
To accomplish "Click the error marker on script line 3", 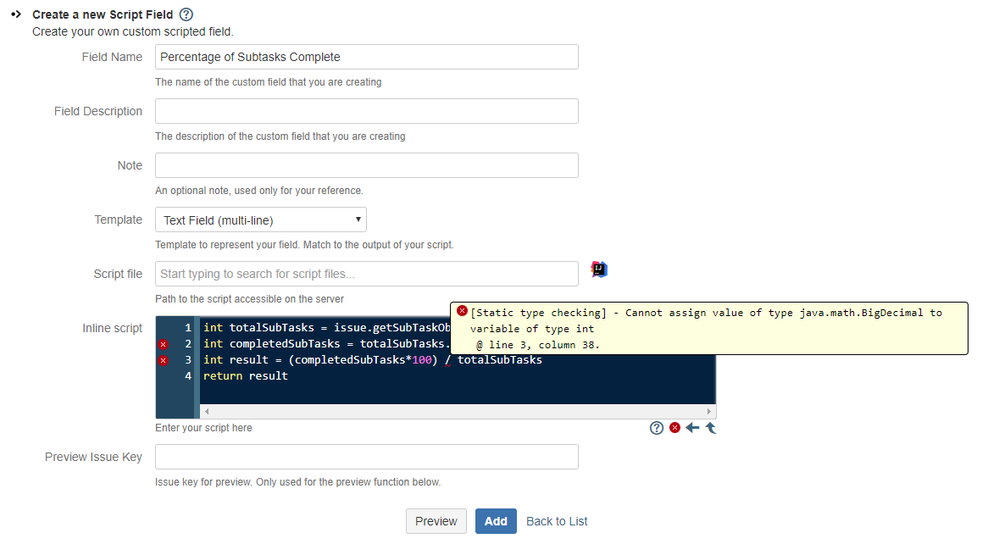I will point(163,360).
